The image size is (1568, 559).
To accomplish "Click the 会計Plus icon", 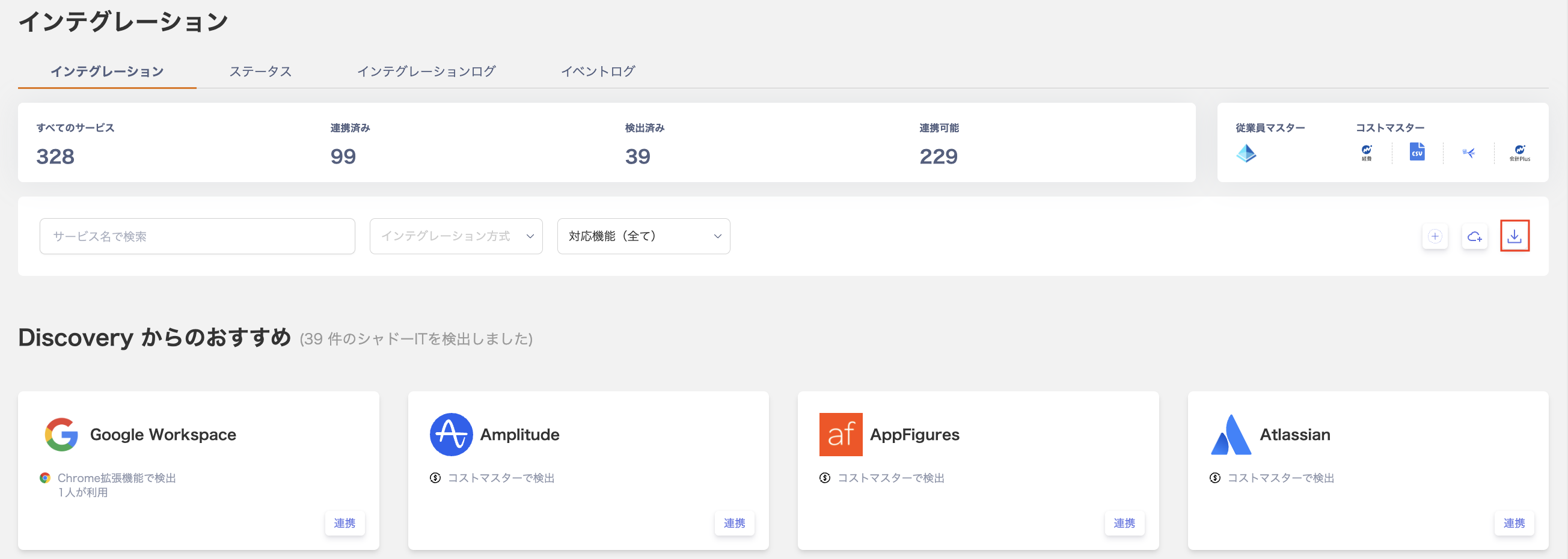I will point(1519,152).
